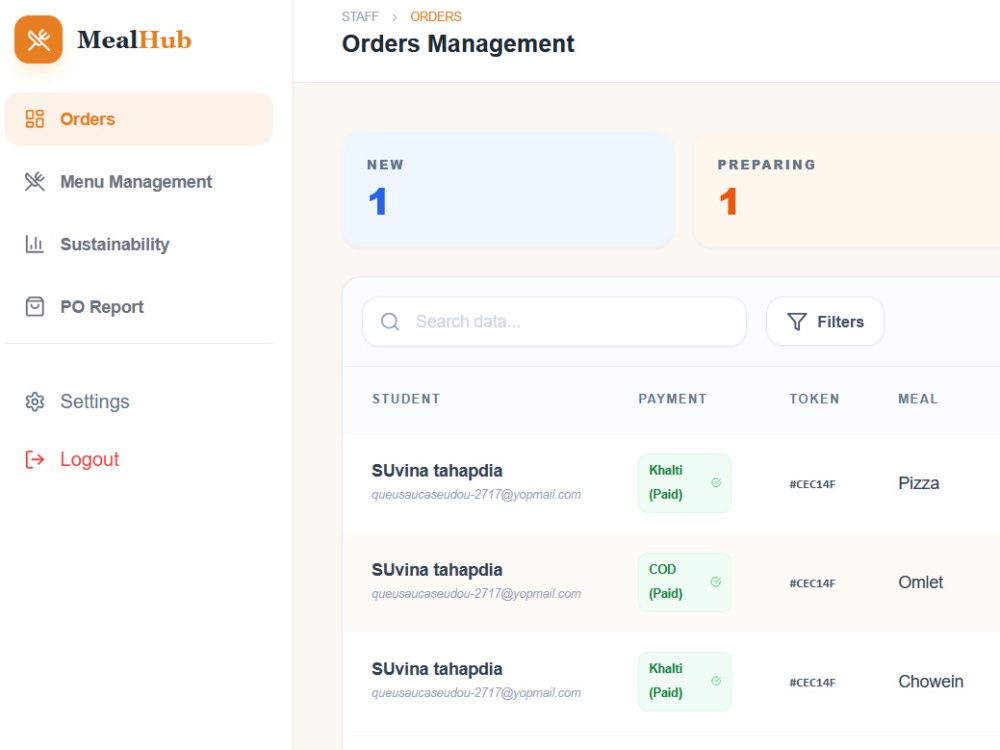Image resolution: width=1000 pixels, height=750 pixels.
Task: Click the Sustainability bar chart icon
Action: [x=34, y=244]
